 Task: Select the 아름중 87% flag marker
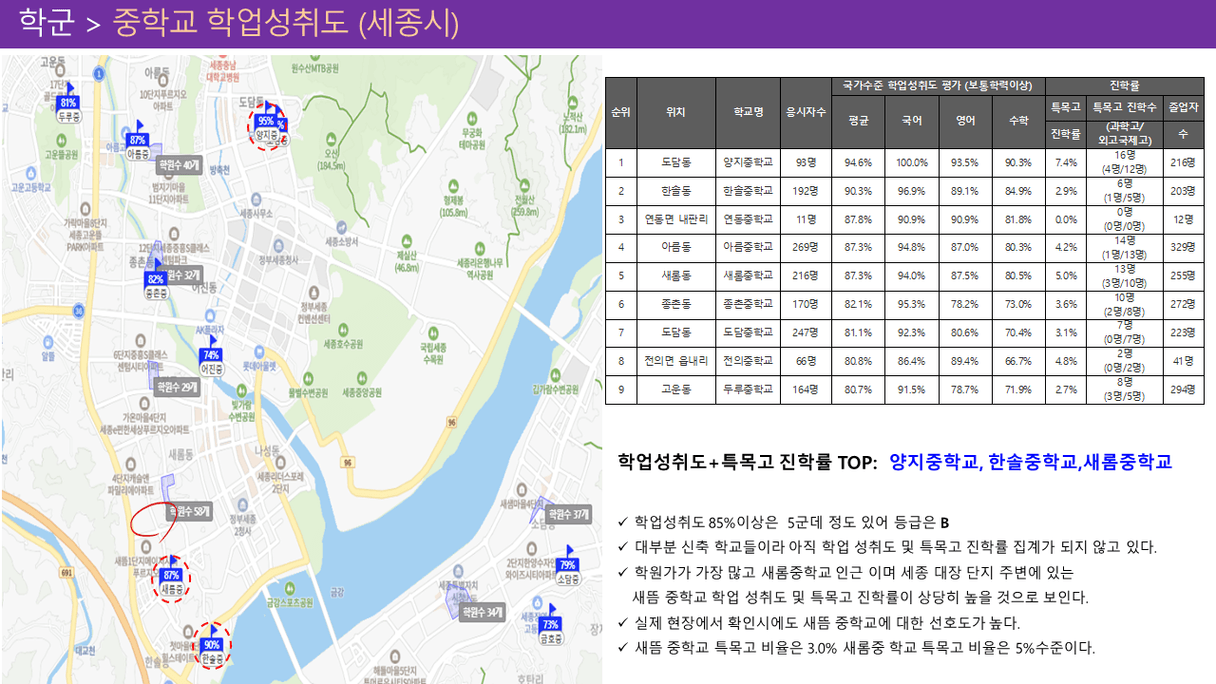(x=137, y=142)
